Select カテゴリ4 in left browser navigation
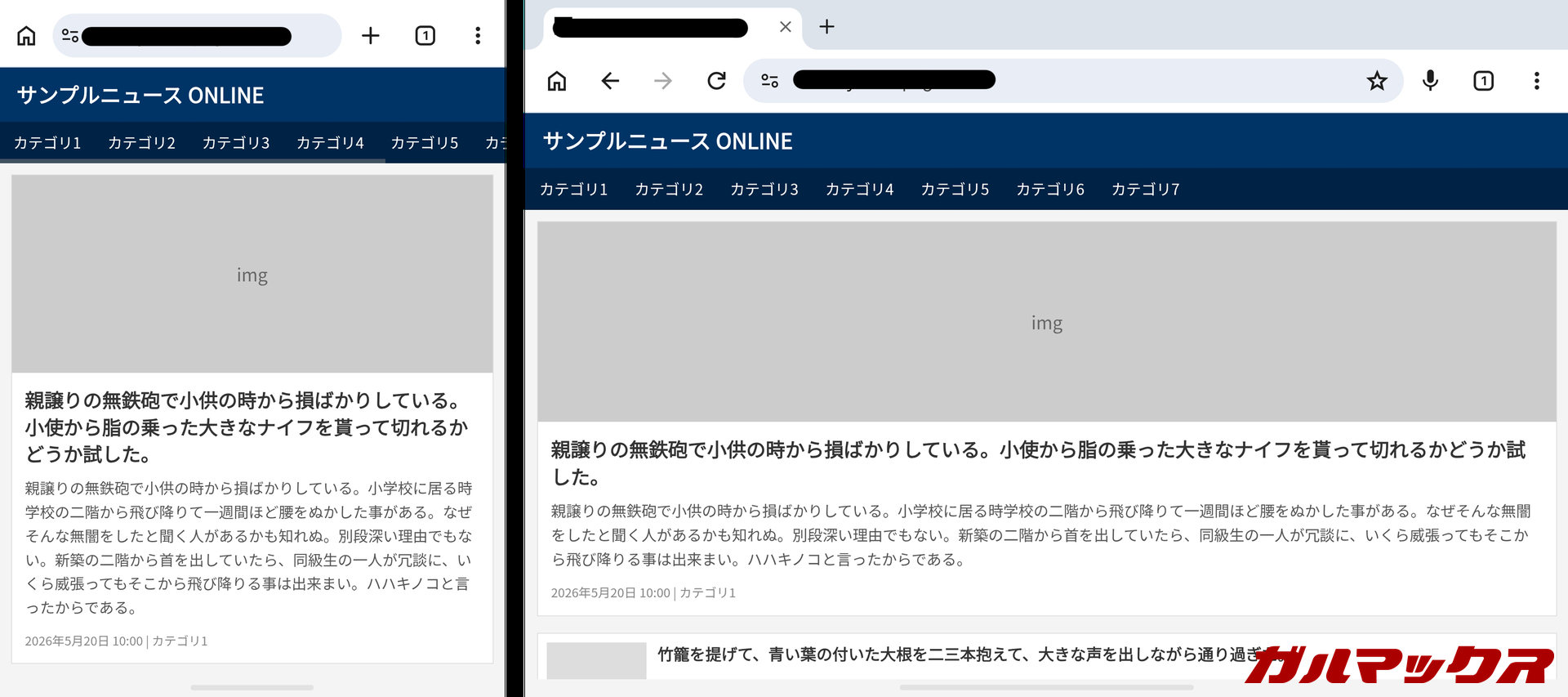Viewport: 1568px width, 697px height. point(330,143)
